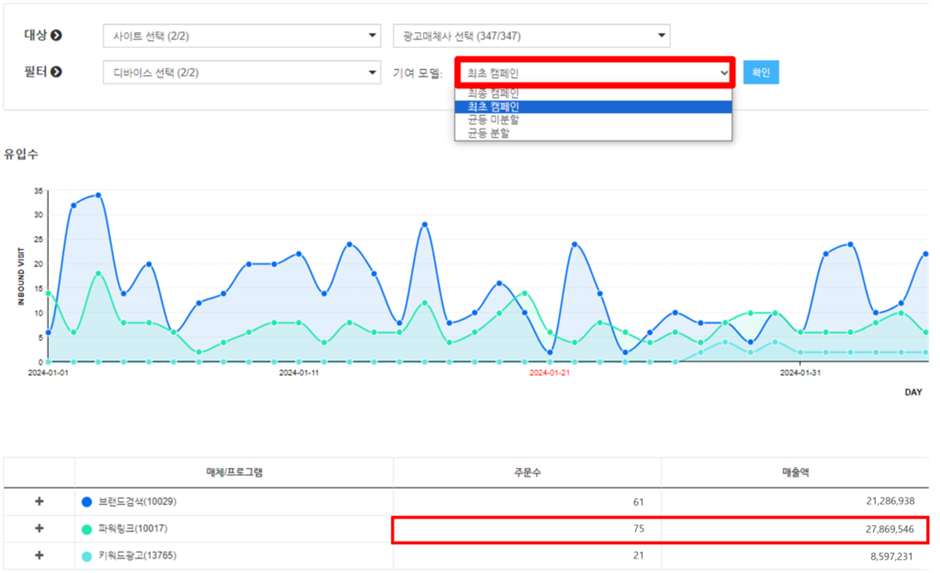Click the 2024-01-21 date label on chart axis
Viewport: 940px width, 573px height.
(549, 373)
